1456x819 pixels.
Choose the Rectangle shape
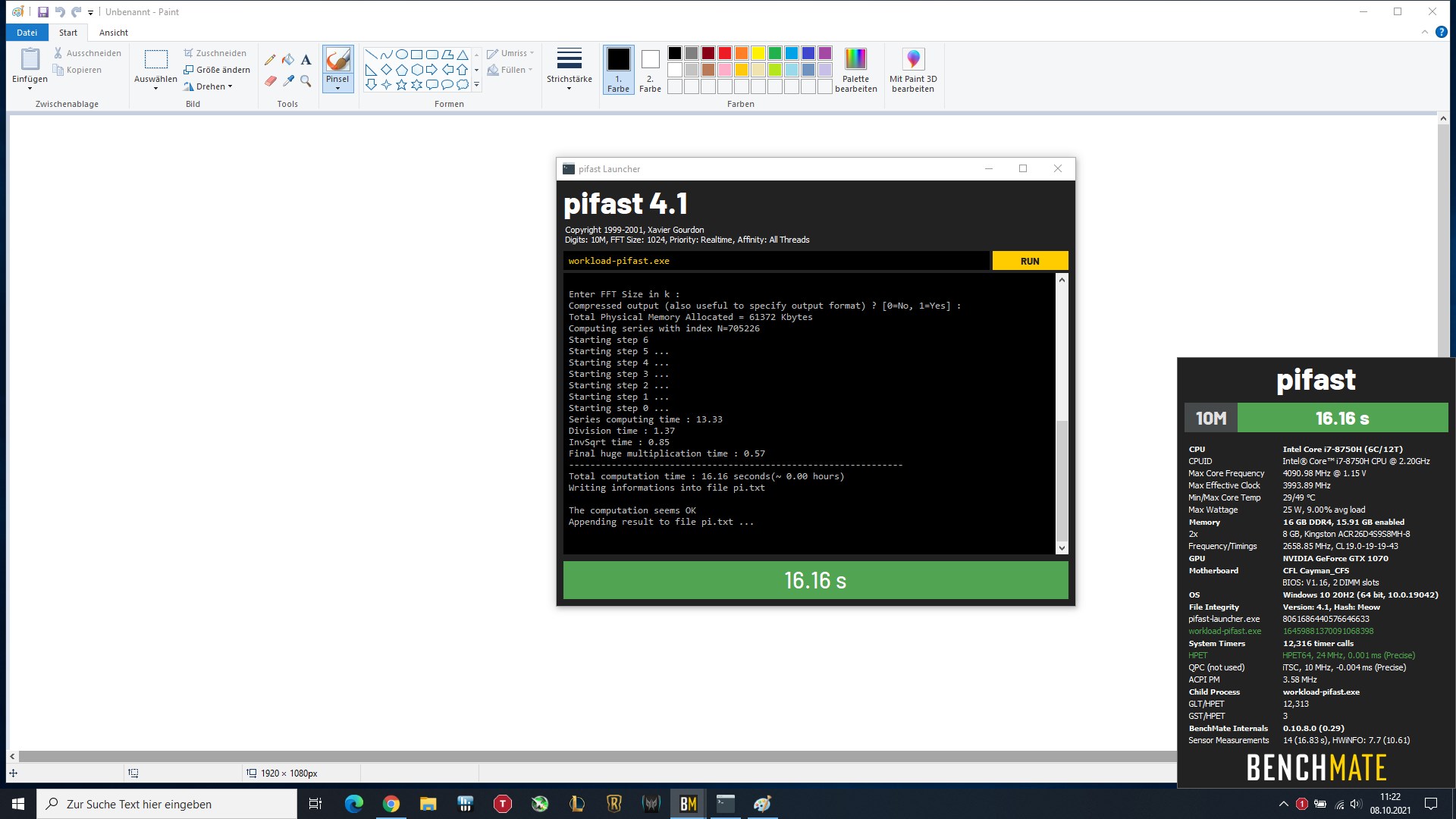pos(416,55)
